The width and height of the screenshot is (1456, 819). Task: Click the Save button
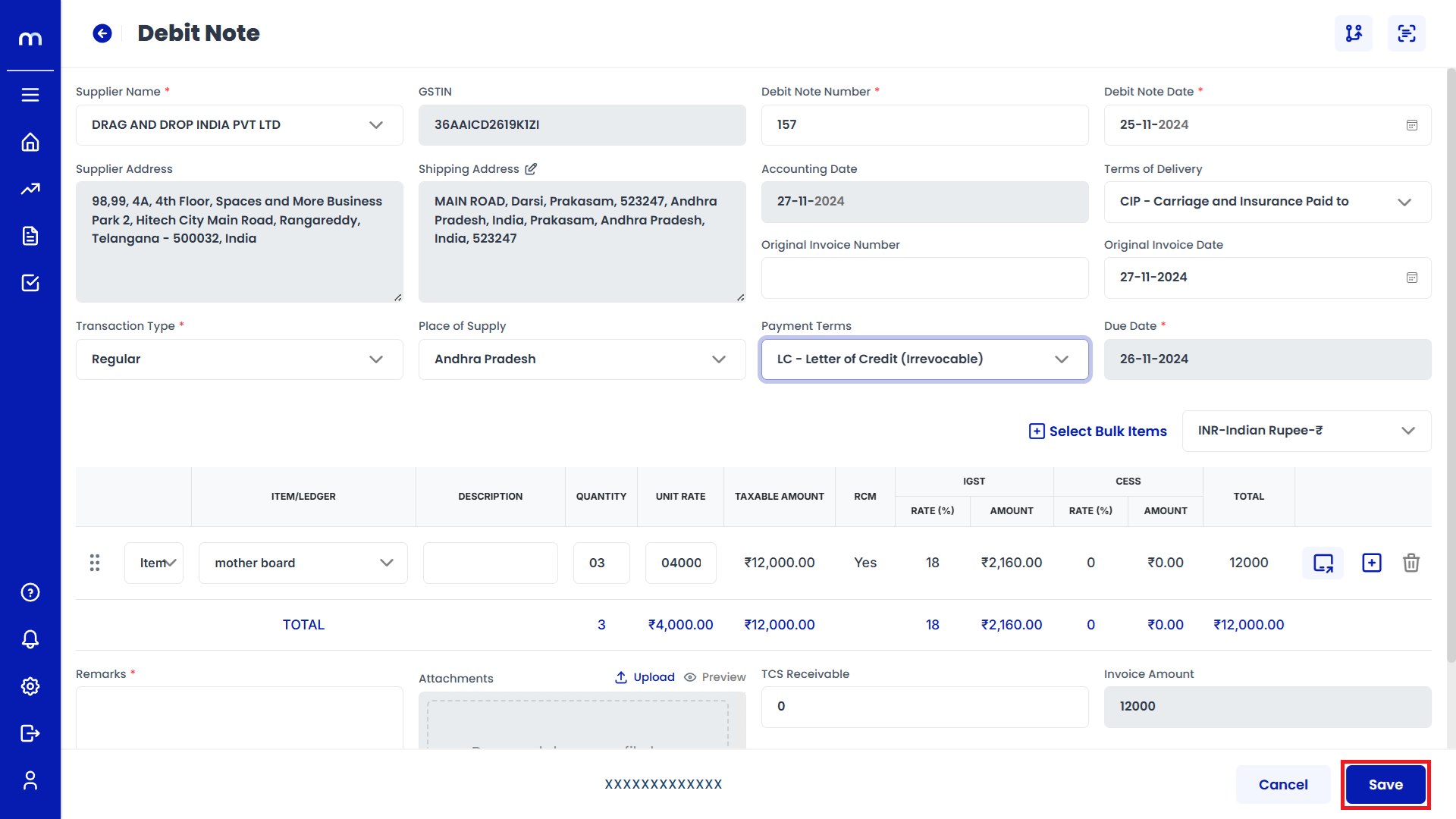(1385, 785)
